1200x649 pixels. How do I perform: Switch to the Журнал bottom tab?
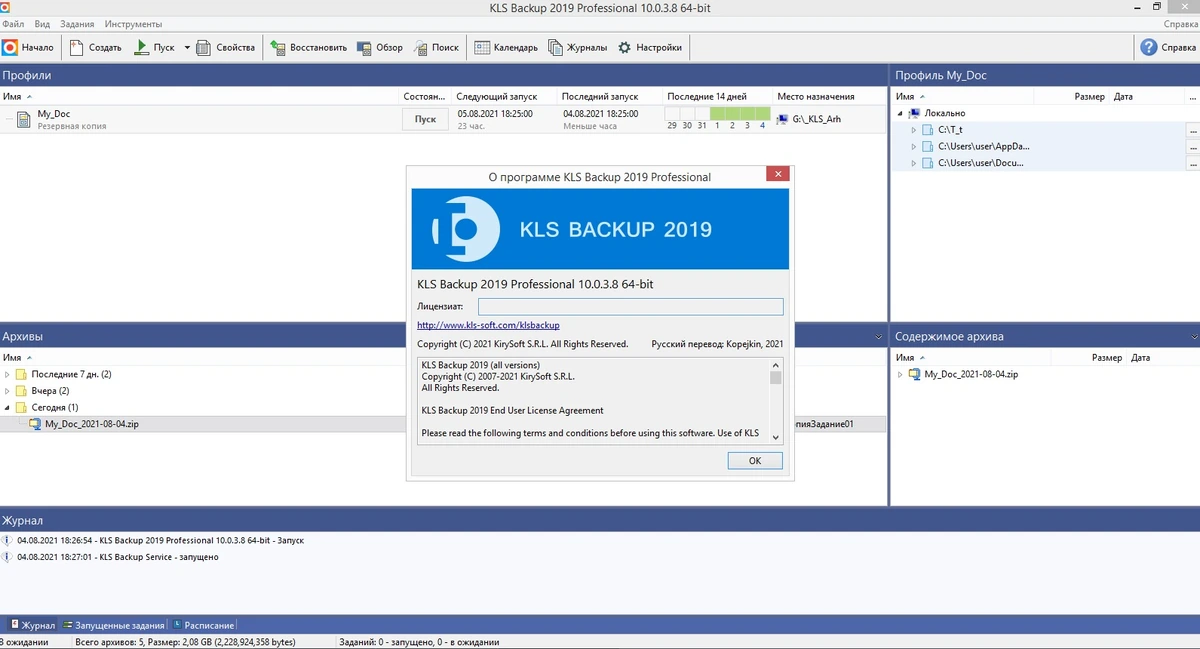point(31,625)
